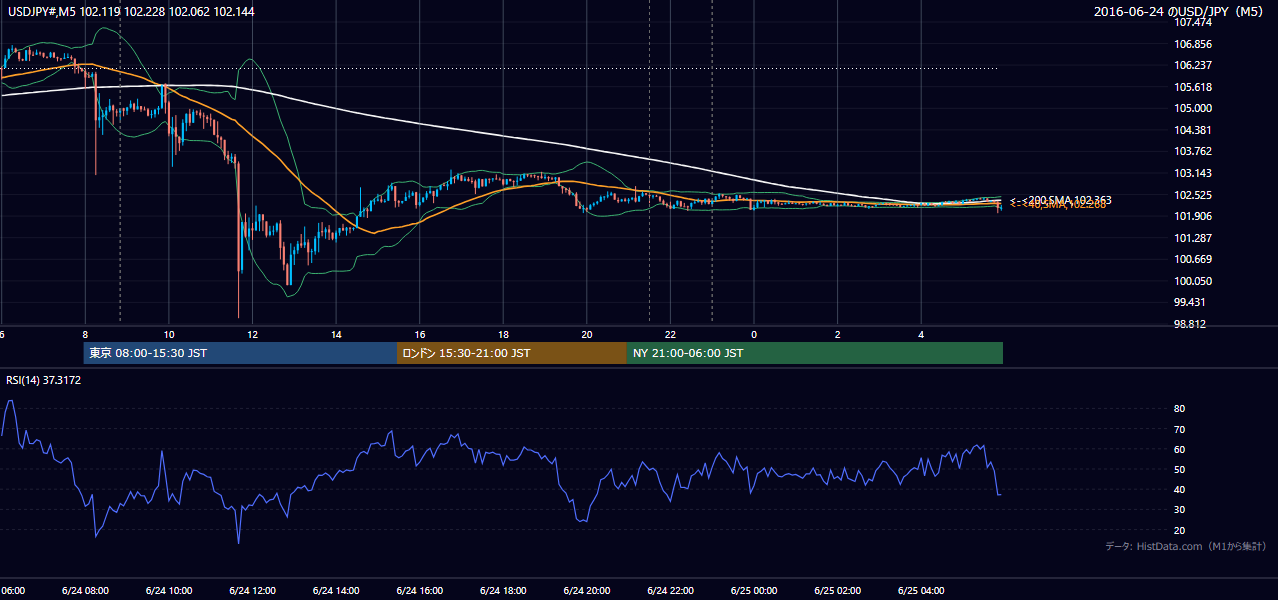Click the 6/24 14:00 time label
This screenshot has height=600, width=1278.
(335, 590)
